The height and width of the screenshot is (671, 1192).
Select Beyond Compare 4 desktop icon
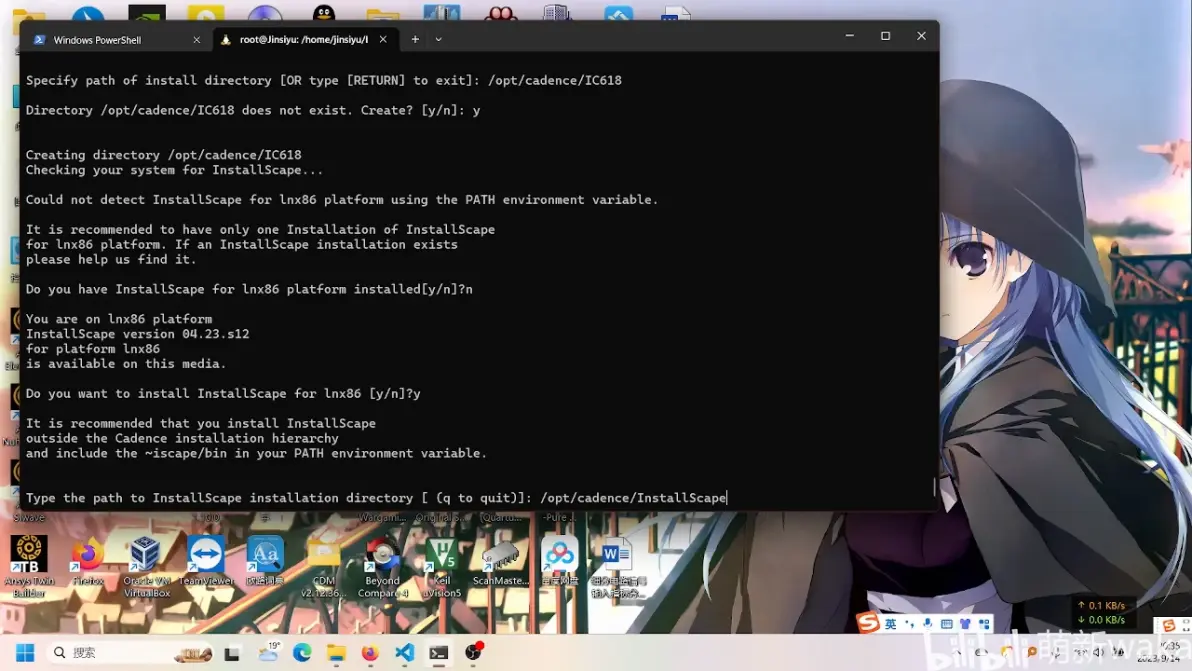[x=382, y=565]
